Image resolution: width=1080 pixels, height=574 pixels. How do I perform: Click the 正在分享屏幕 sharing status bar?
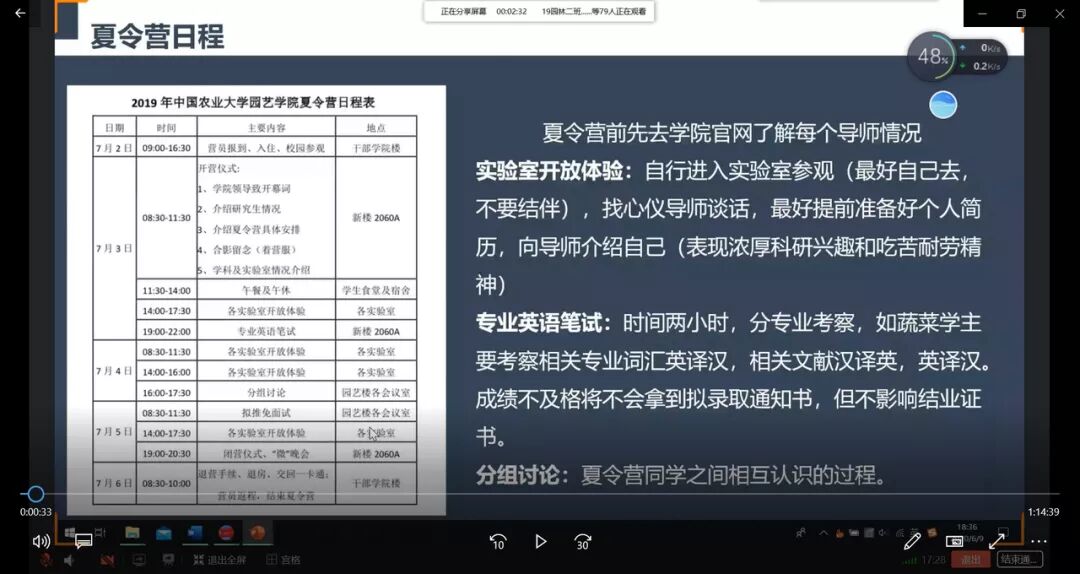pyautogui.click(x=539, y=12)
